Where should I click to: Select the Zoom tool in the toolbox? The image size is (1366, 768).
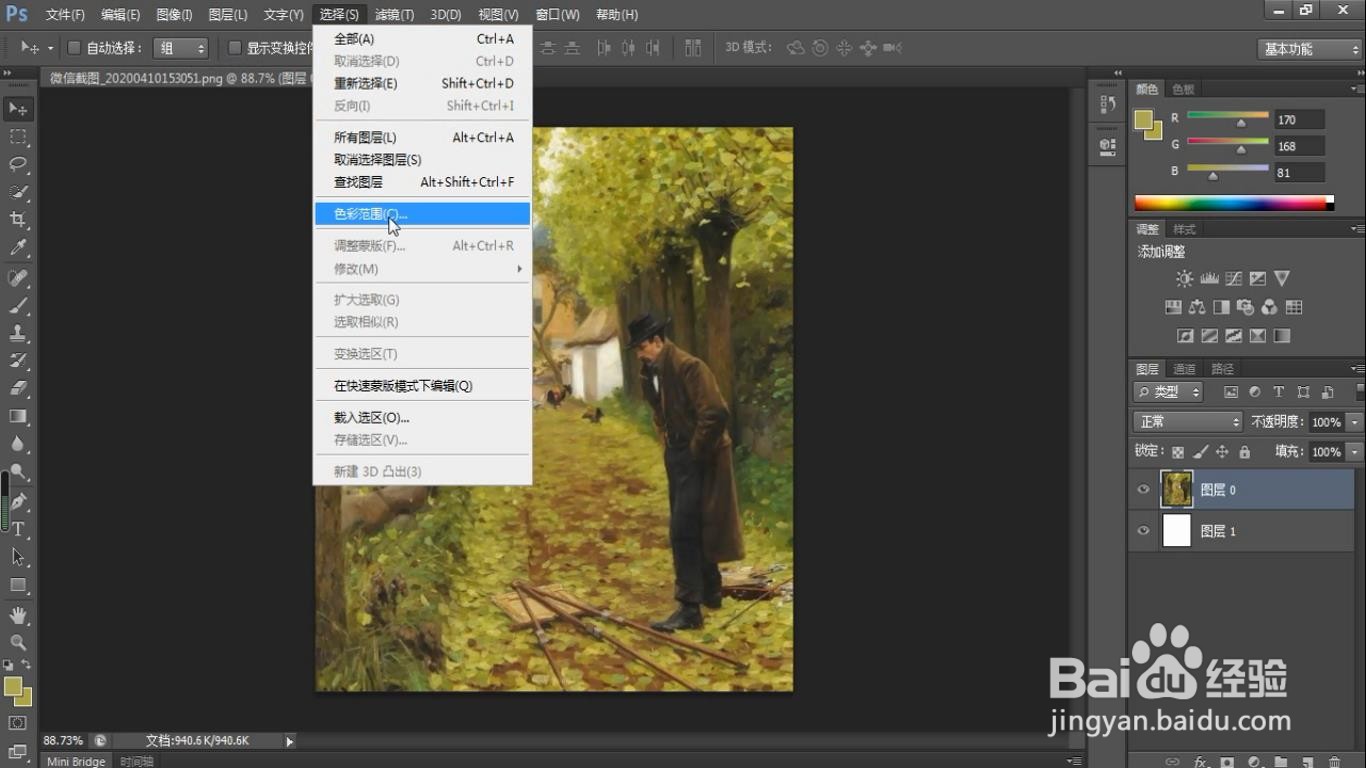point(18,642)
